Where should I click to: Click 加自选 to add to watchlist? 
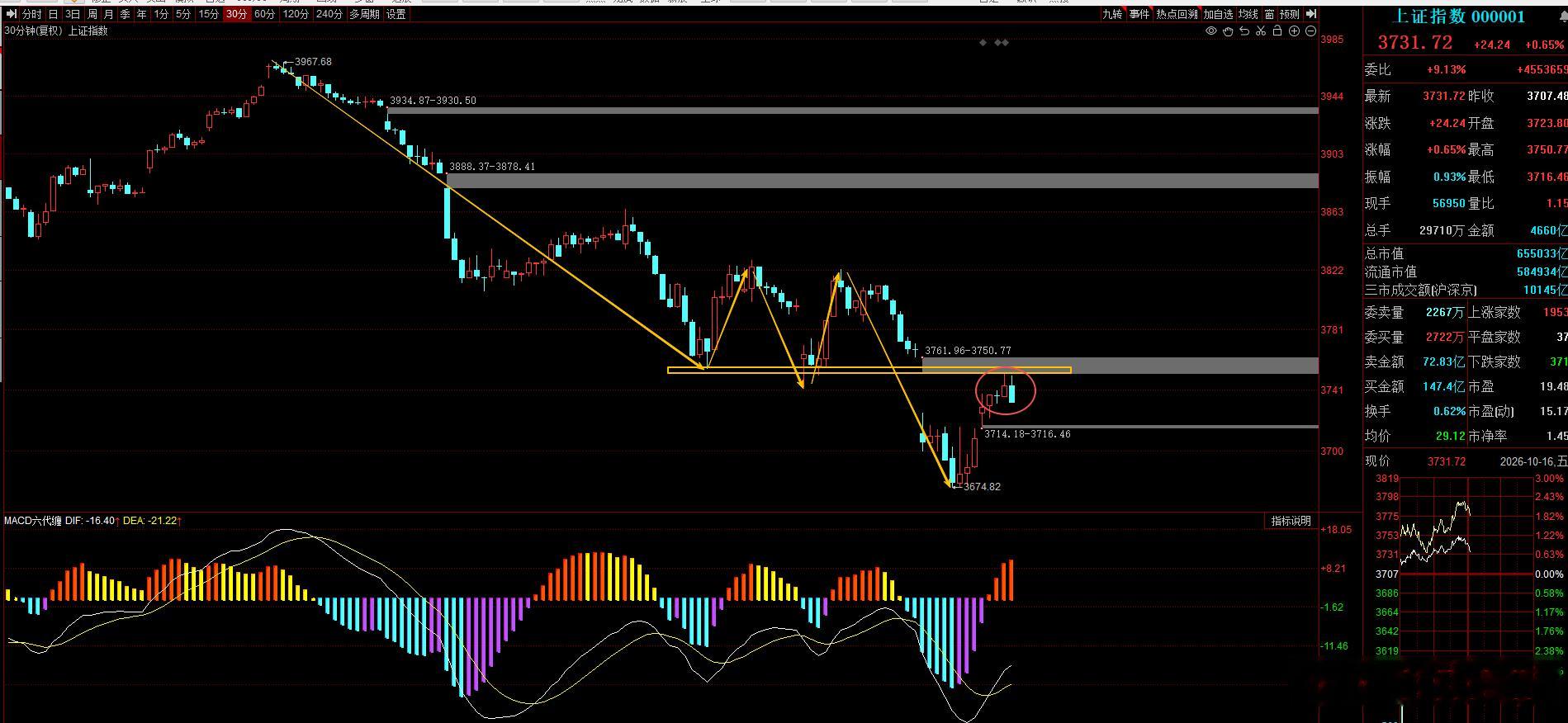point(1218,14)
